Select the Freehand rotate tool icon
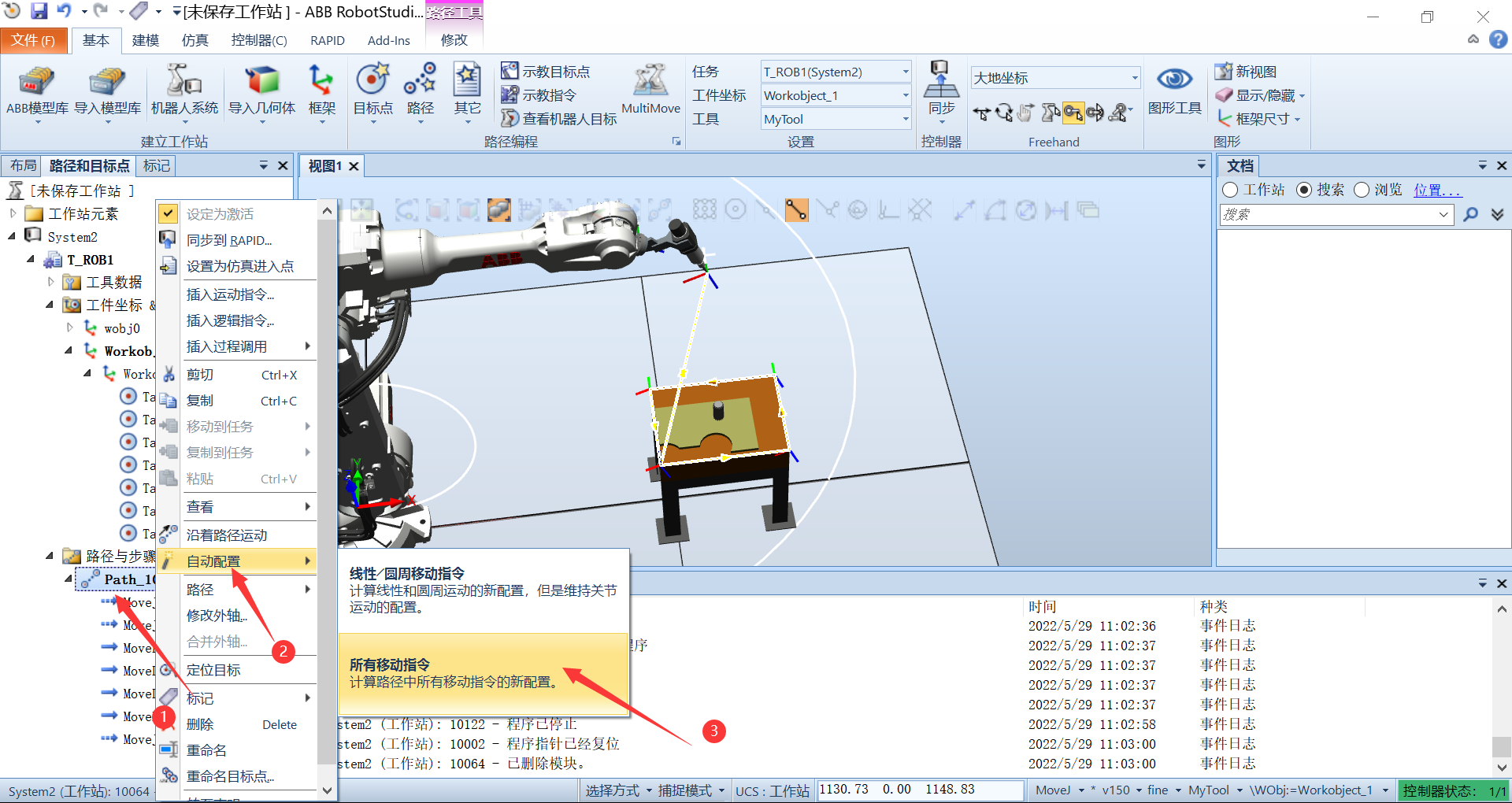 tap(1004, 113)
